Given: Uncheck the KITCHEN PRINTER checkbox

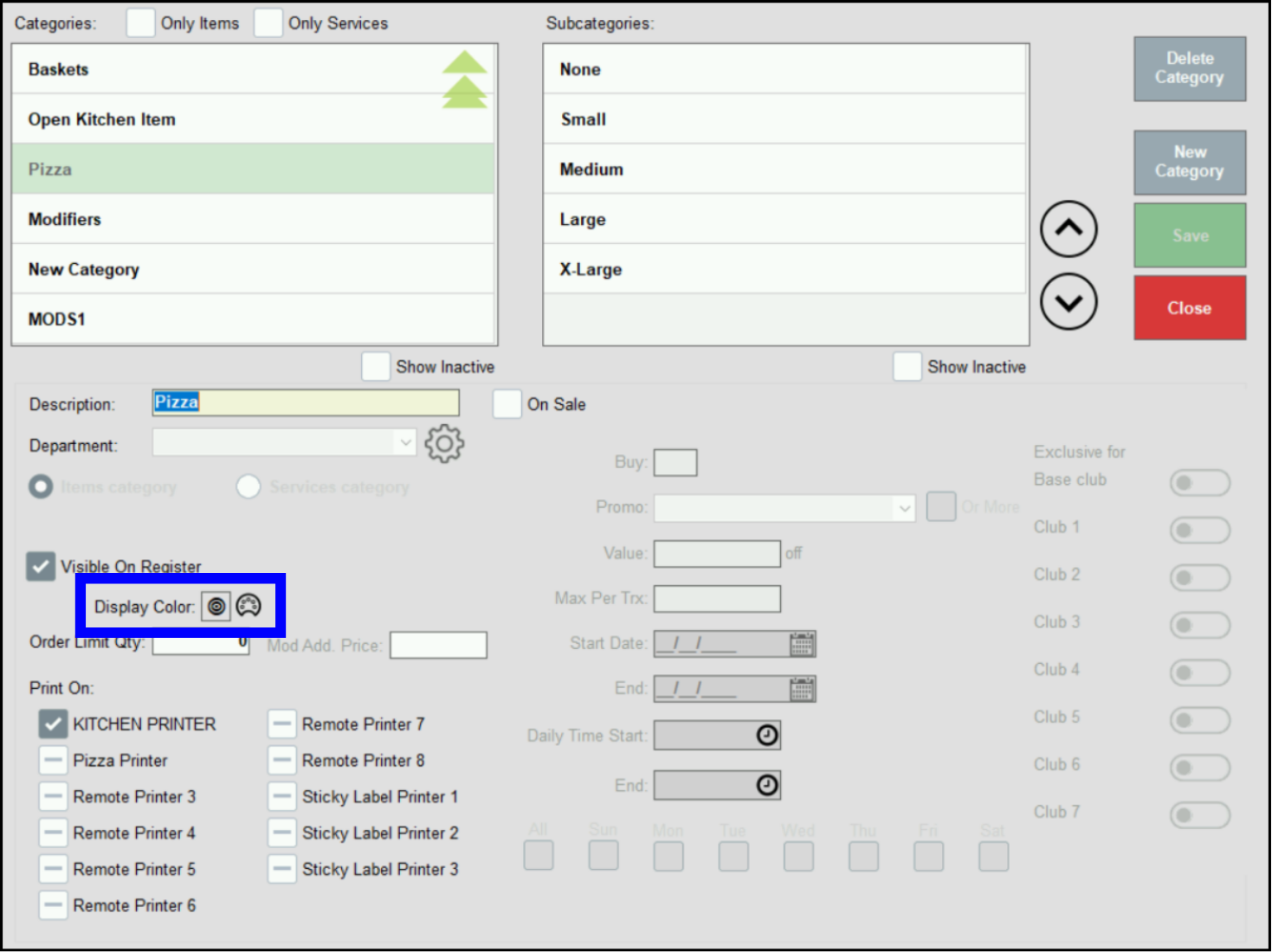Looking at the screenshot, I should coord(53,724).
